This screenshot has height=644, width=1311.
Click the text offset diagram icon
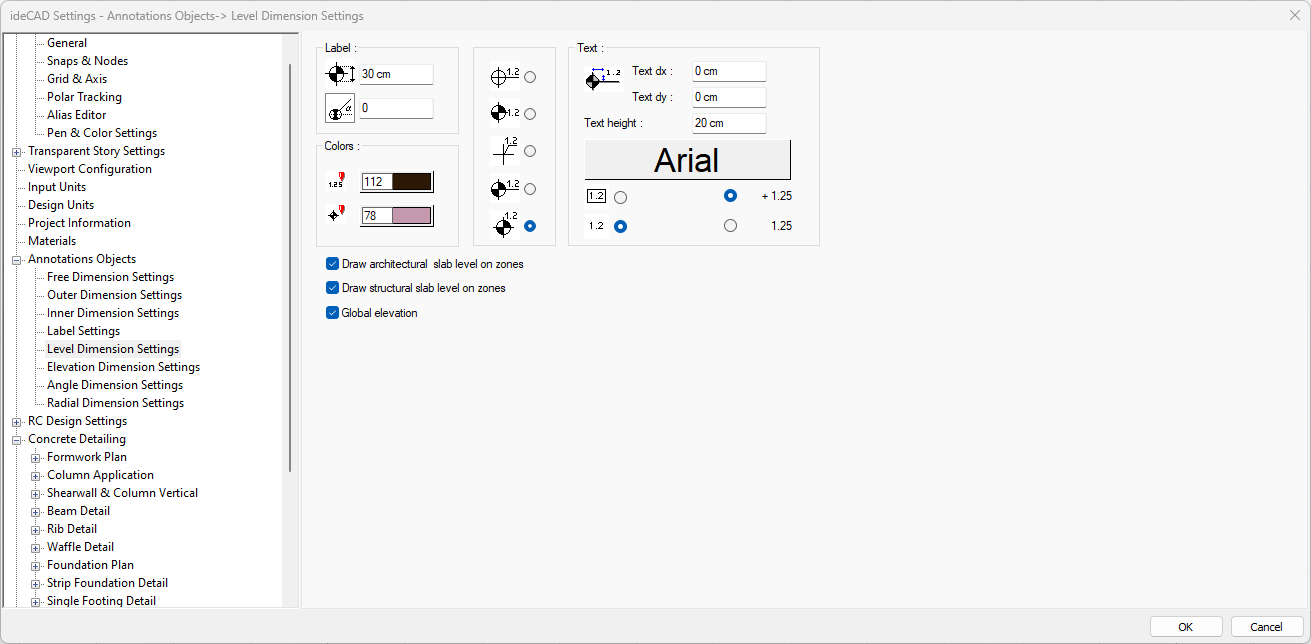click(x=603, y=80)
